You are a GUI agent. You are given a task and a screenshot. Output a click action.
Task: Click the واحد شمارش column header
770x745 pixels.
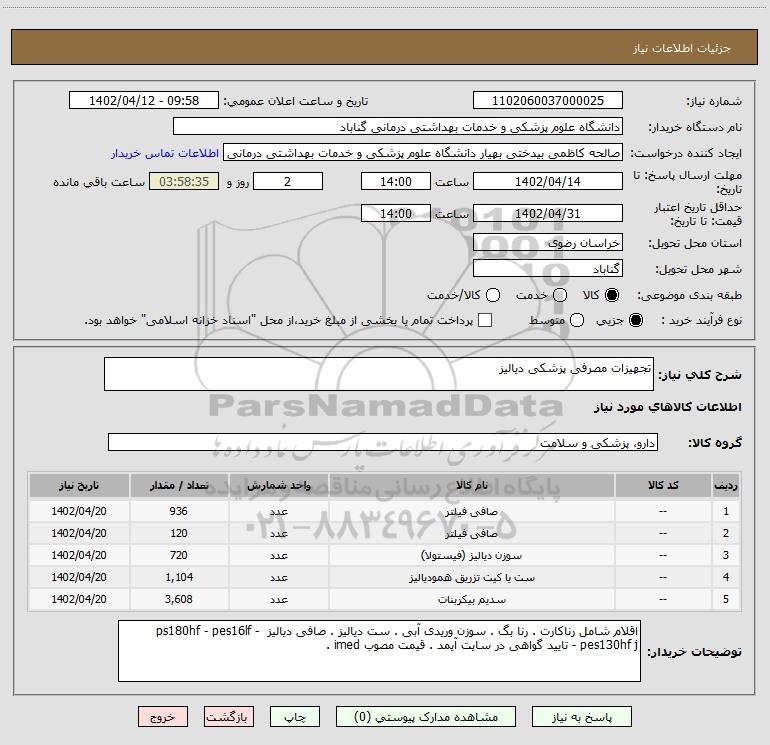click(278, 486)
